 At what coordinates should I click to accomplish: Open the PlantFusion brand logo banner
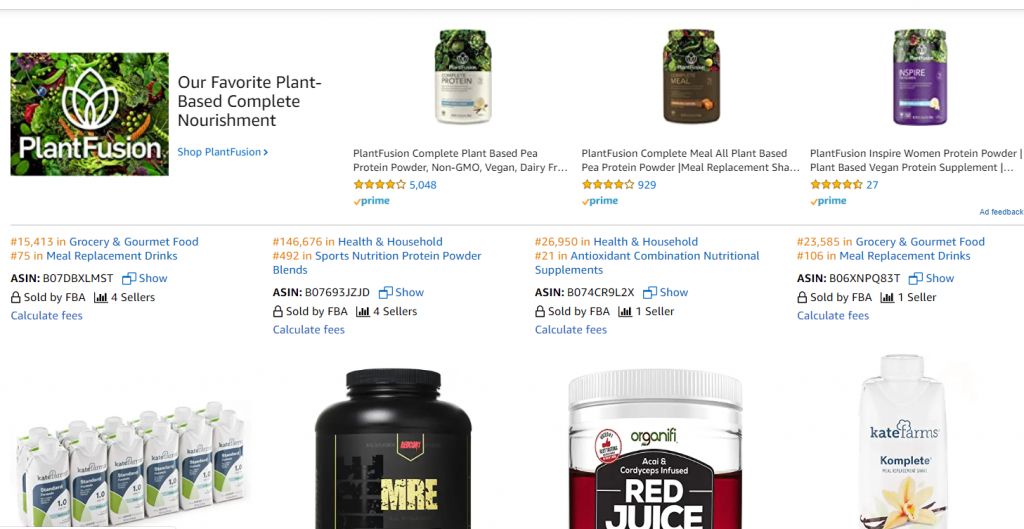click(89, 114)
